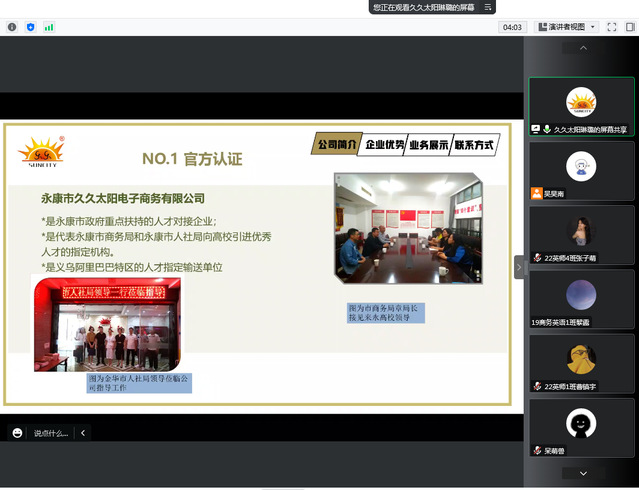Toggle the side panel layout icon
The height and width of the screenshot is (490, 639).
coord(630,27)
